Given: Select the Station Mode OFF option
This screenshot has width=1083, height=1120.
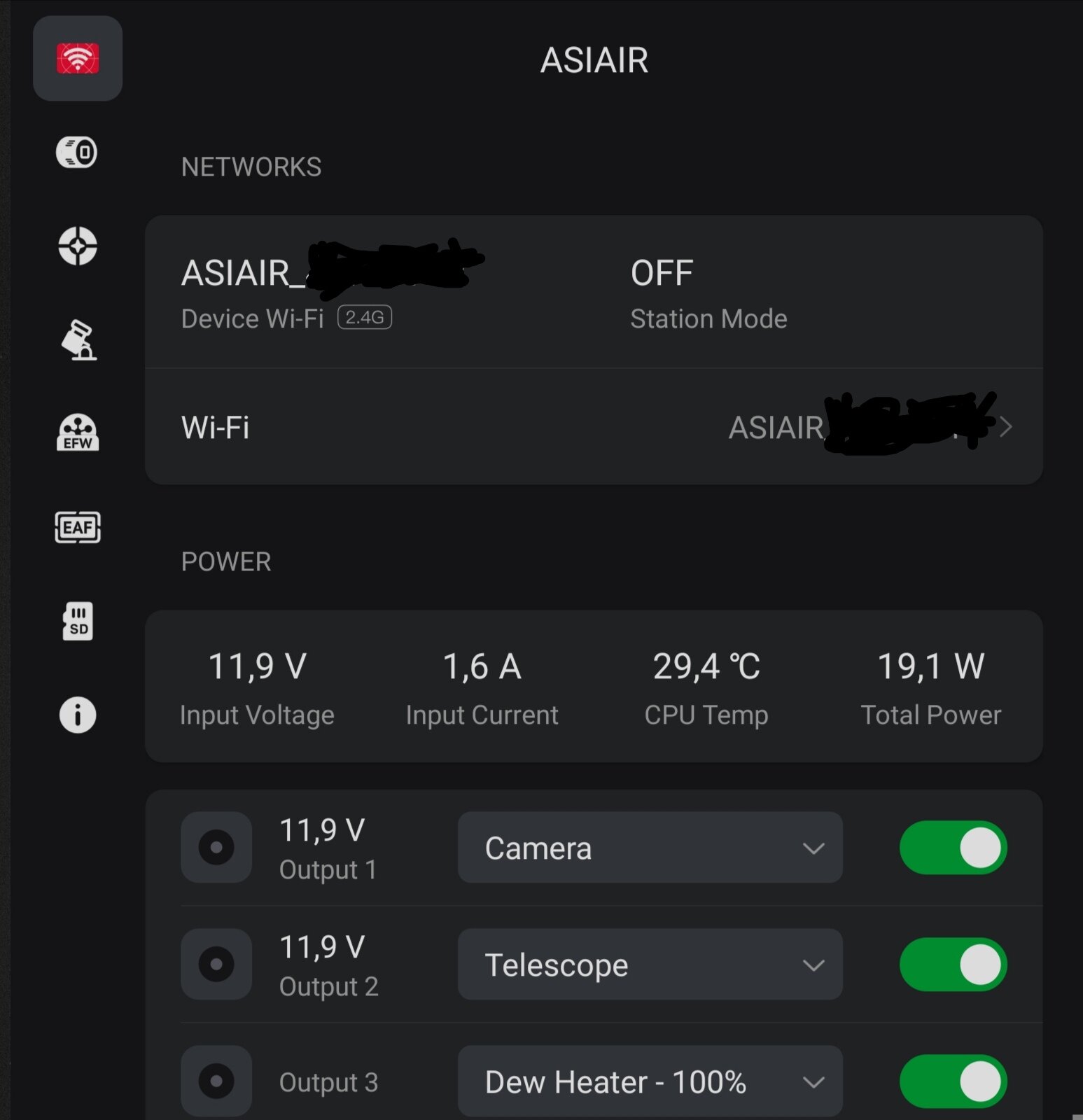Looking at the screenshot, I should [708, 293].
